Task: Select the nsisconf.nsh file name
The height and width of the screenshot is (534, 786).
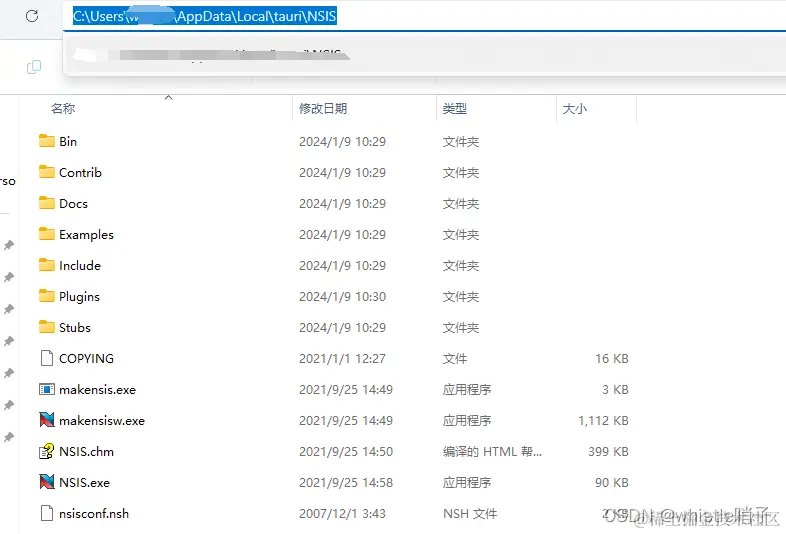Action: tap(94, 513)
